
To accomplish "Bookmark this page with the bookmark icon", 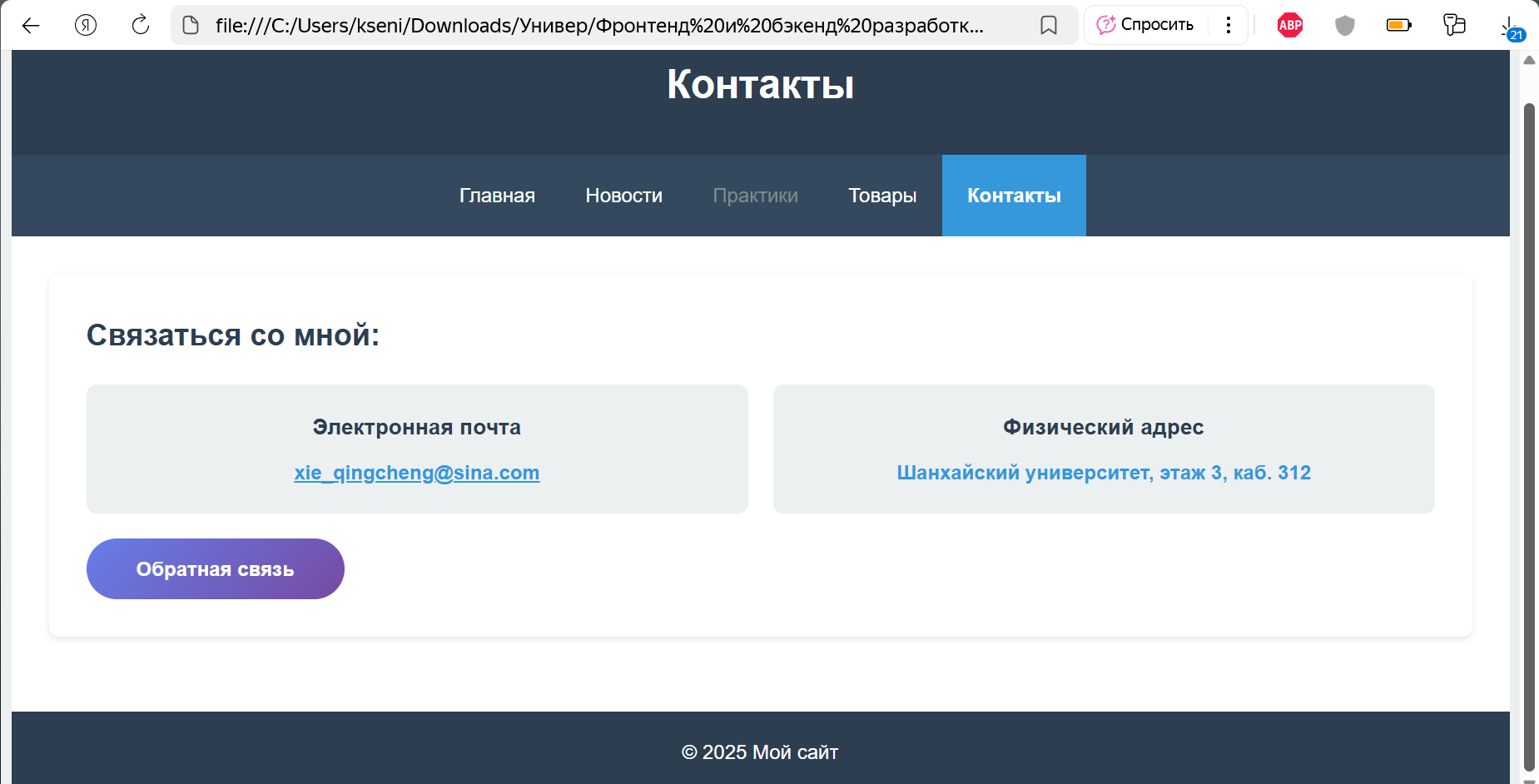I will (x=1049, y=25).
